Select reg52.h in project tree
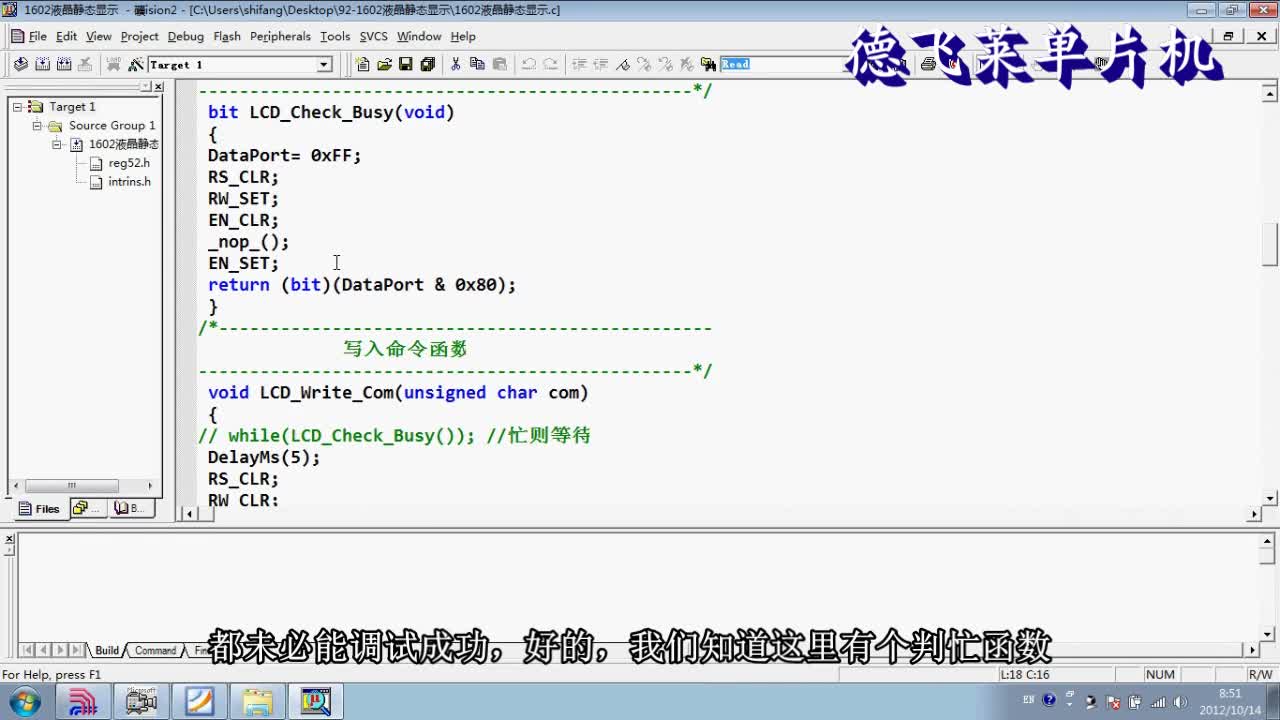Screen dimensions: 1280x720 coord(129,163)
